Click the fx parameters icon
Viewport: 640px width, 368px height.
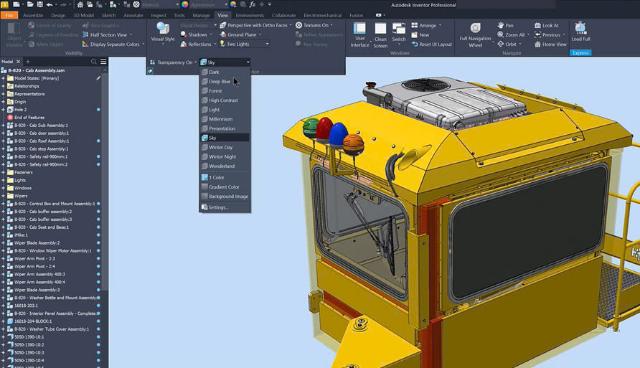pyautogui.click(x=252, y=4)
